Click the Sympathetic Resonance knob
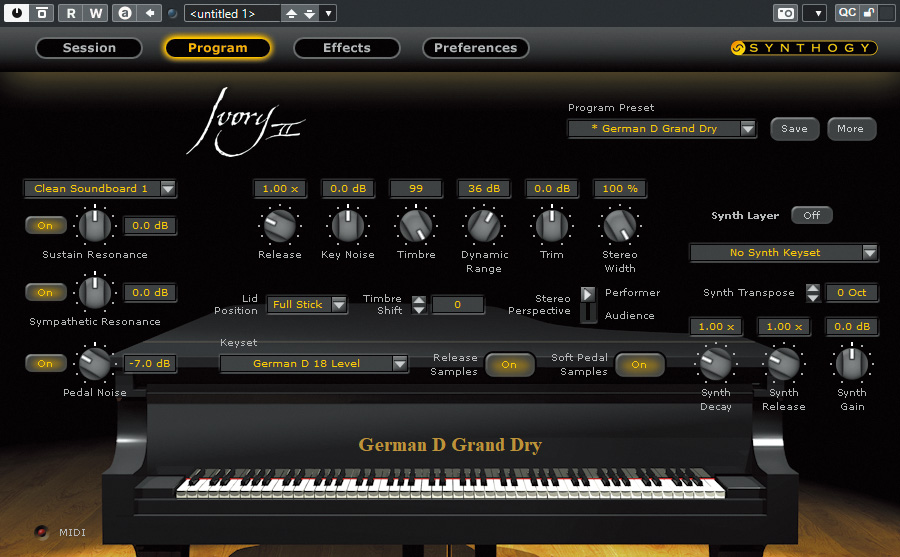This screenshot has height=557, width=900. pos(95,292)
